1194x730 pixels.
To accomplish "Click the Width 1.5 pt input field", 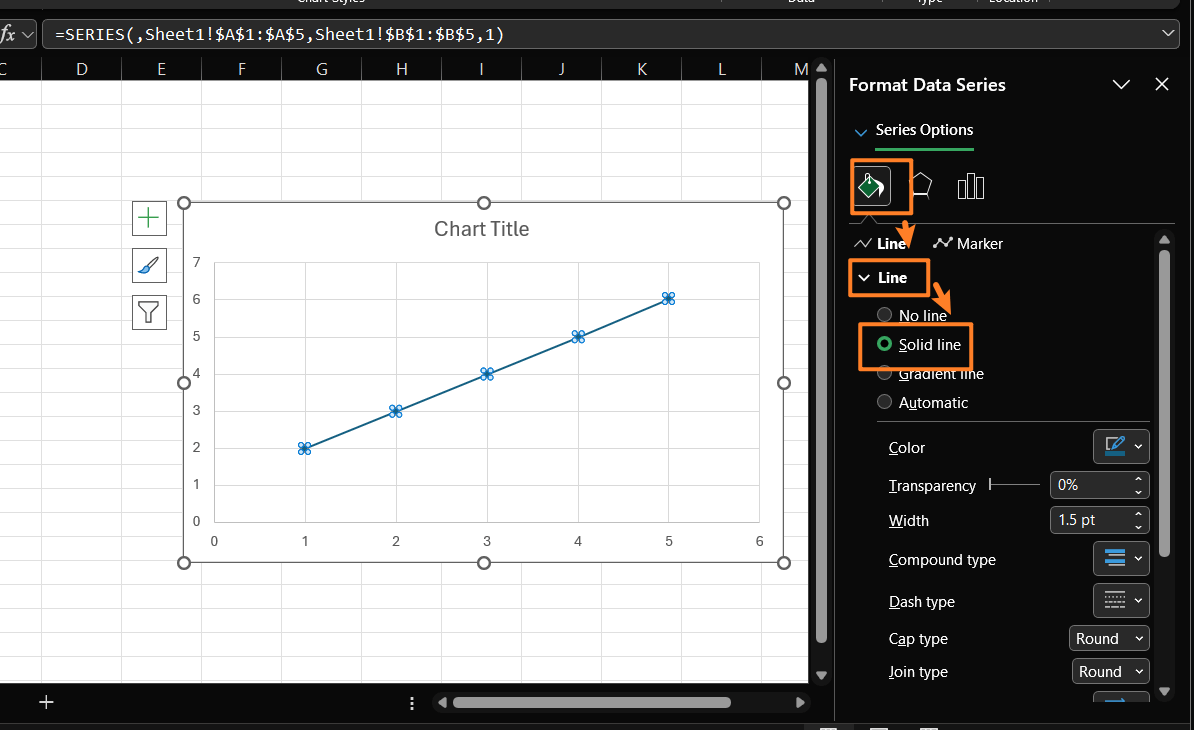I will 1090,520.
